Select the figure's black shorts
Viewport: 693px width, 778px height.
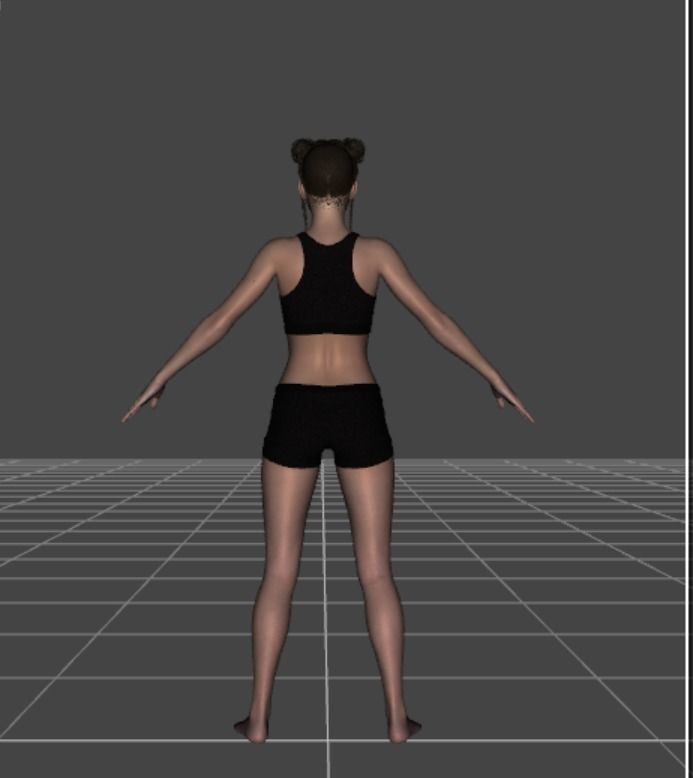click(328, 426)
